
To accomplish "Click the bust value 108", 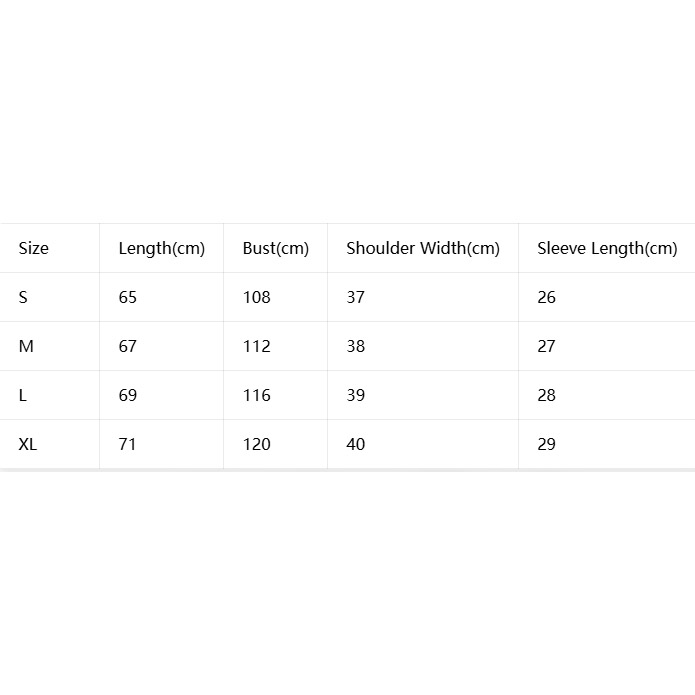I will coord(257,297).
